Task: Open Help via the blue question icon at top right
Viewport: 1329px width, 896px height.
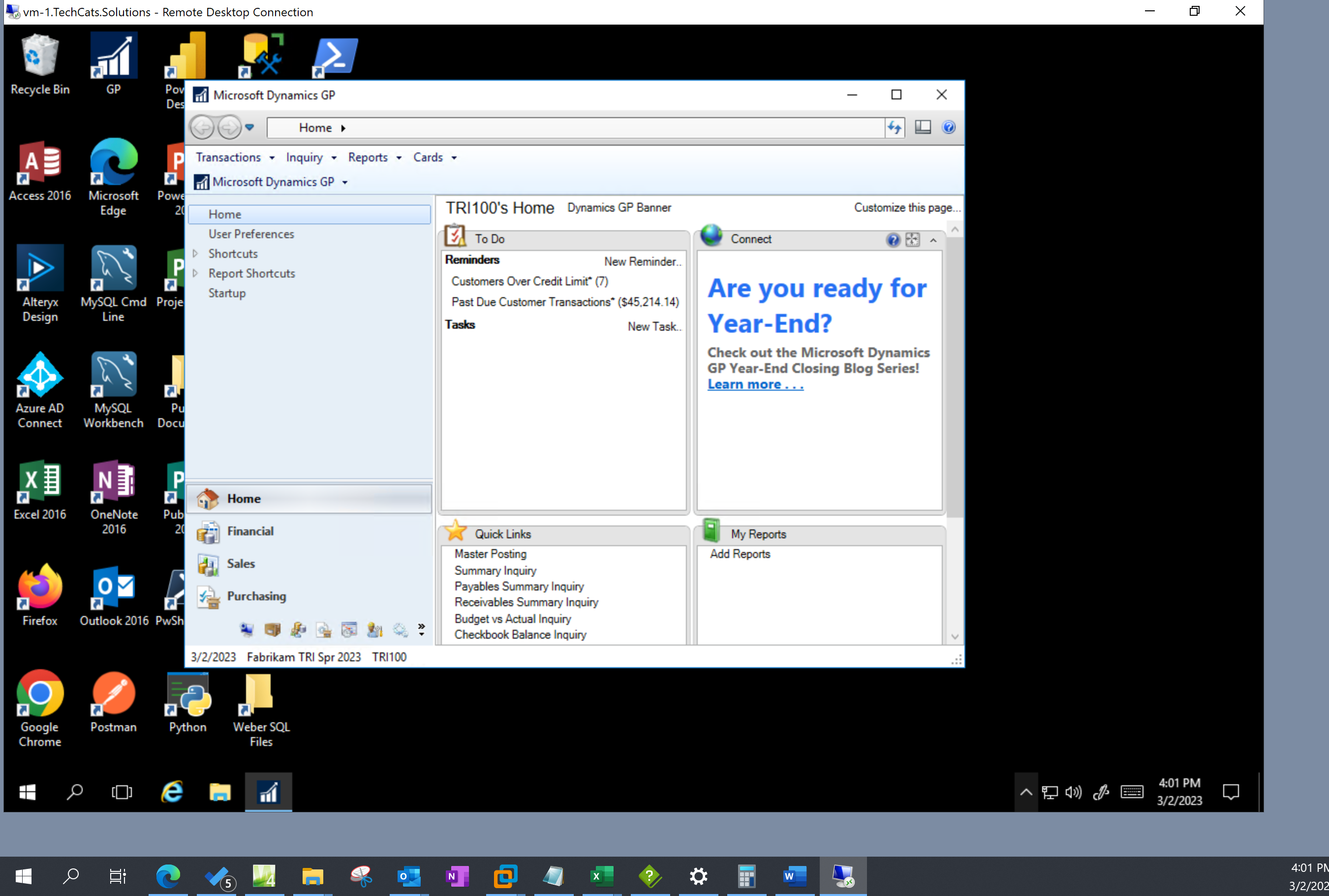Action: tap(949, 127)
